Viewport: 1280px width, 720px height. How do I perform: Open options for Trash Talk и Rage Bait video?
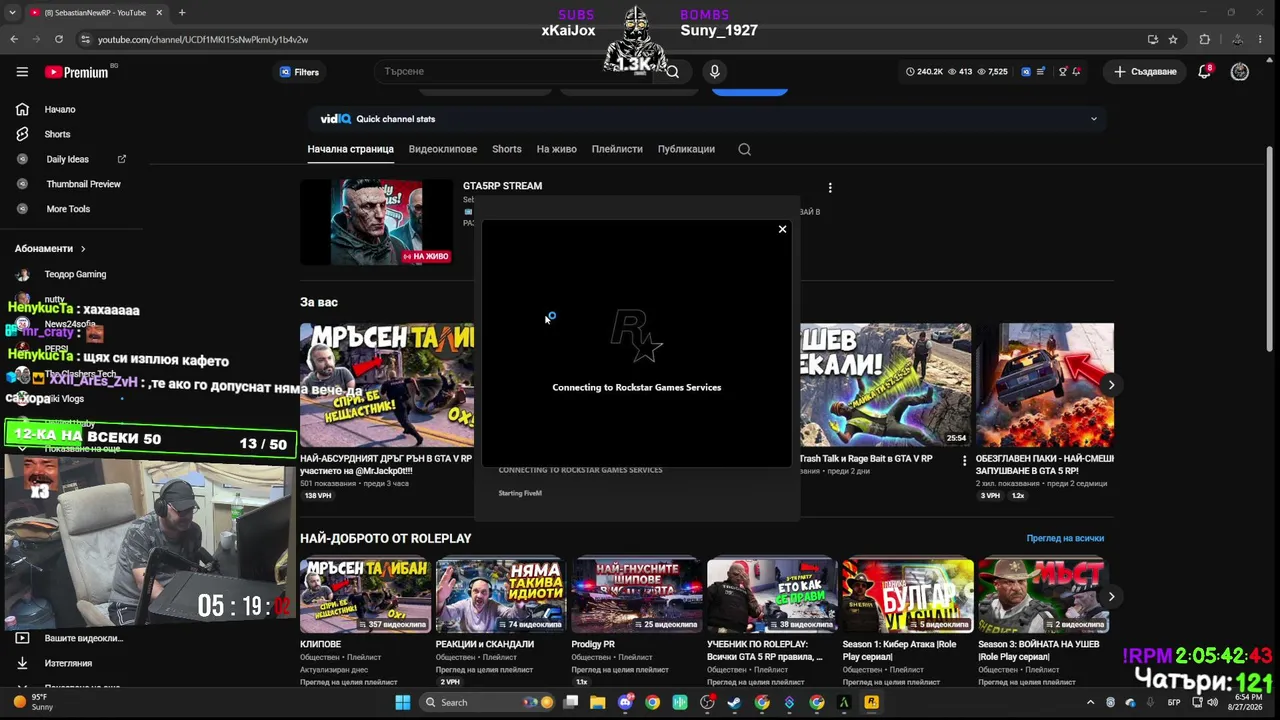click(x=964, y=461)
